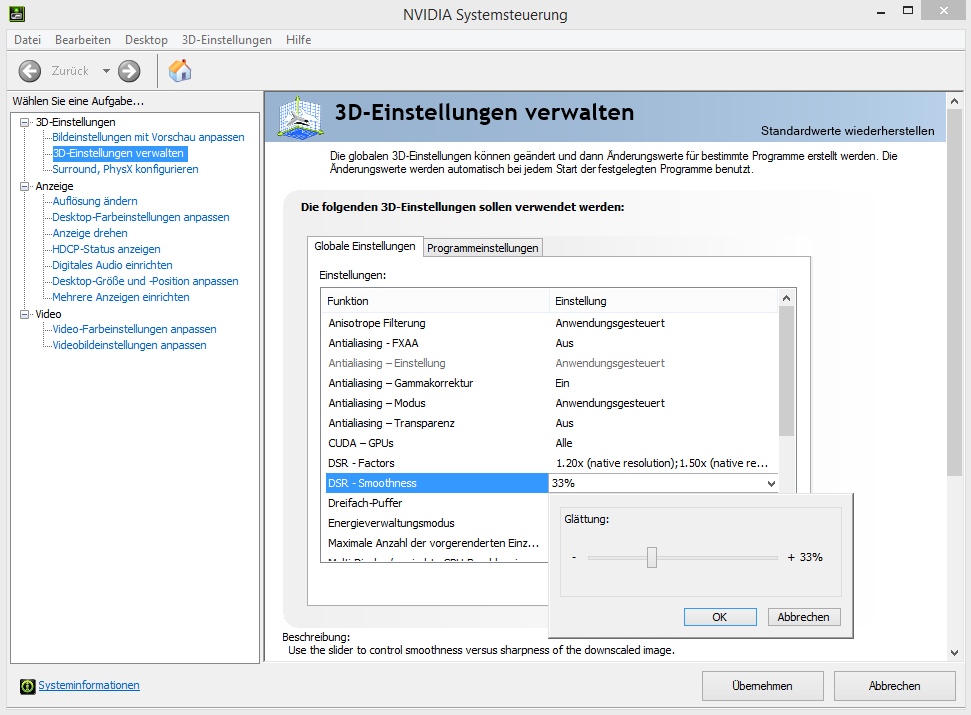Select Maximale Anzahl der vorgerenderten Einz… row
The width and height of the screenshot is (971, 715).
coord(437,543)
